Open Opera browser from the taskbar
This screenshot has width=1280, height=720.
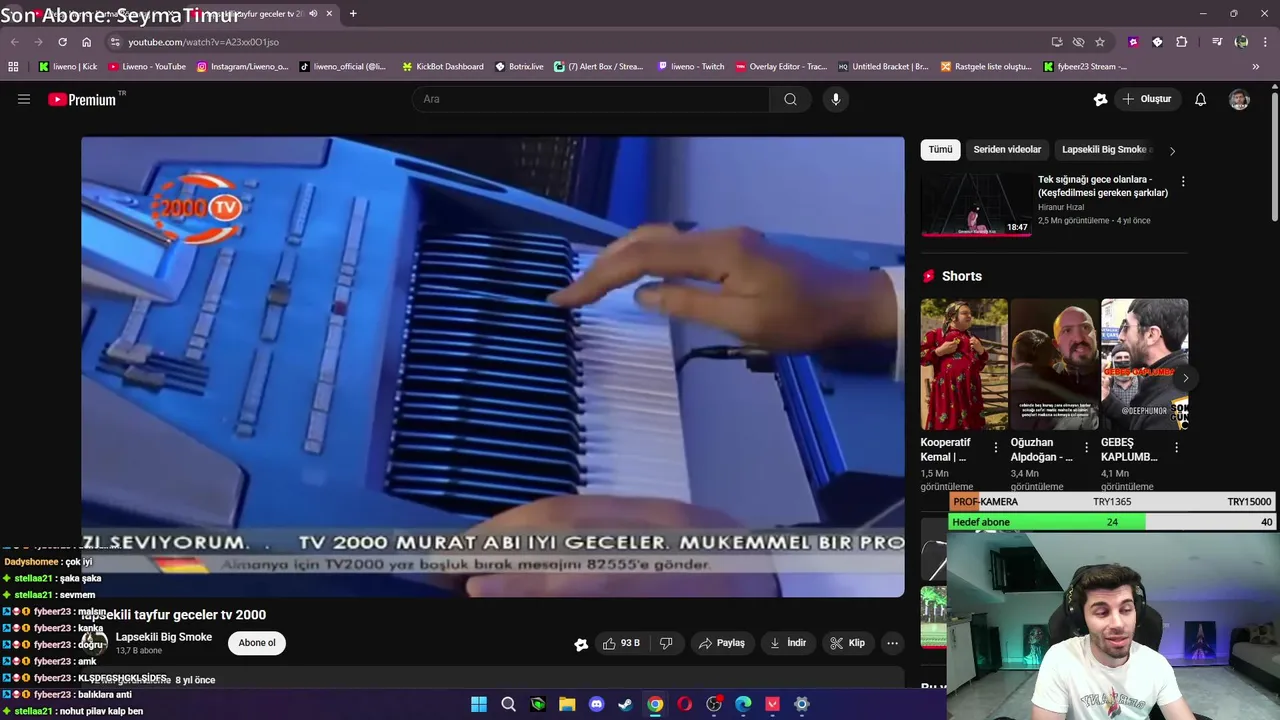coord(684,704)
